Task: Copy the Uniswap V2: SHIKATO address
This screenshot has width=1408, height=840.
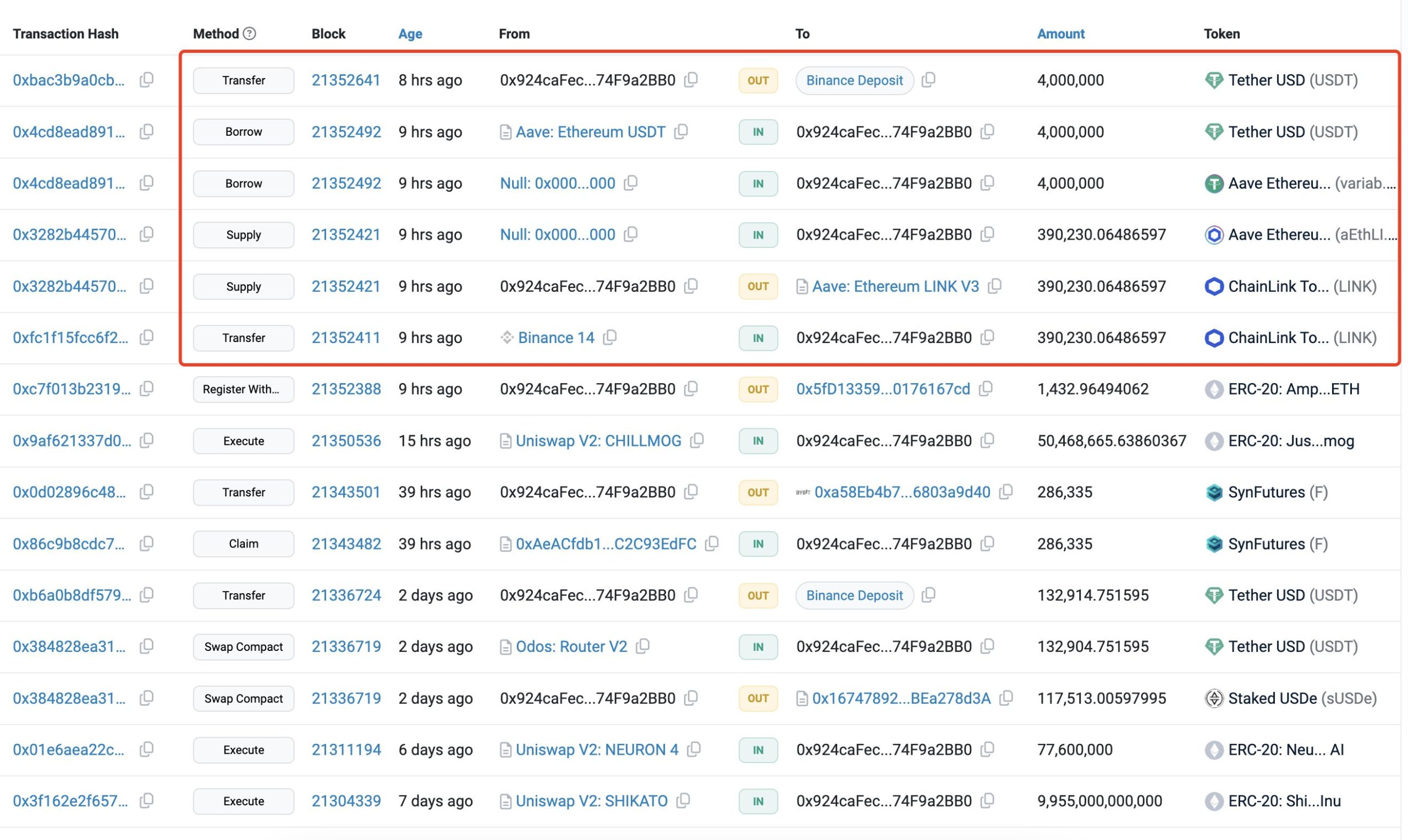Action: (x=683, y=800)
